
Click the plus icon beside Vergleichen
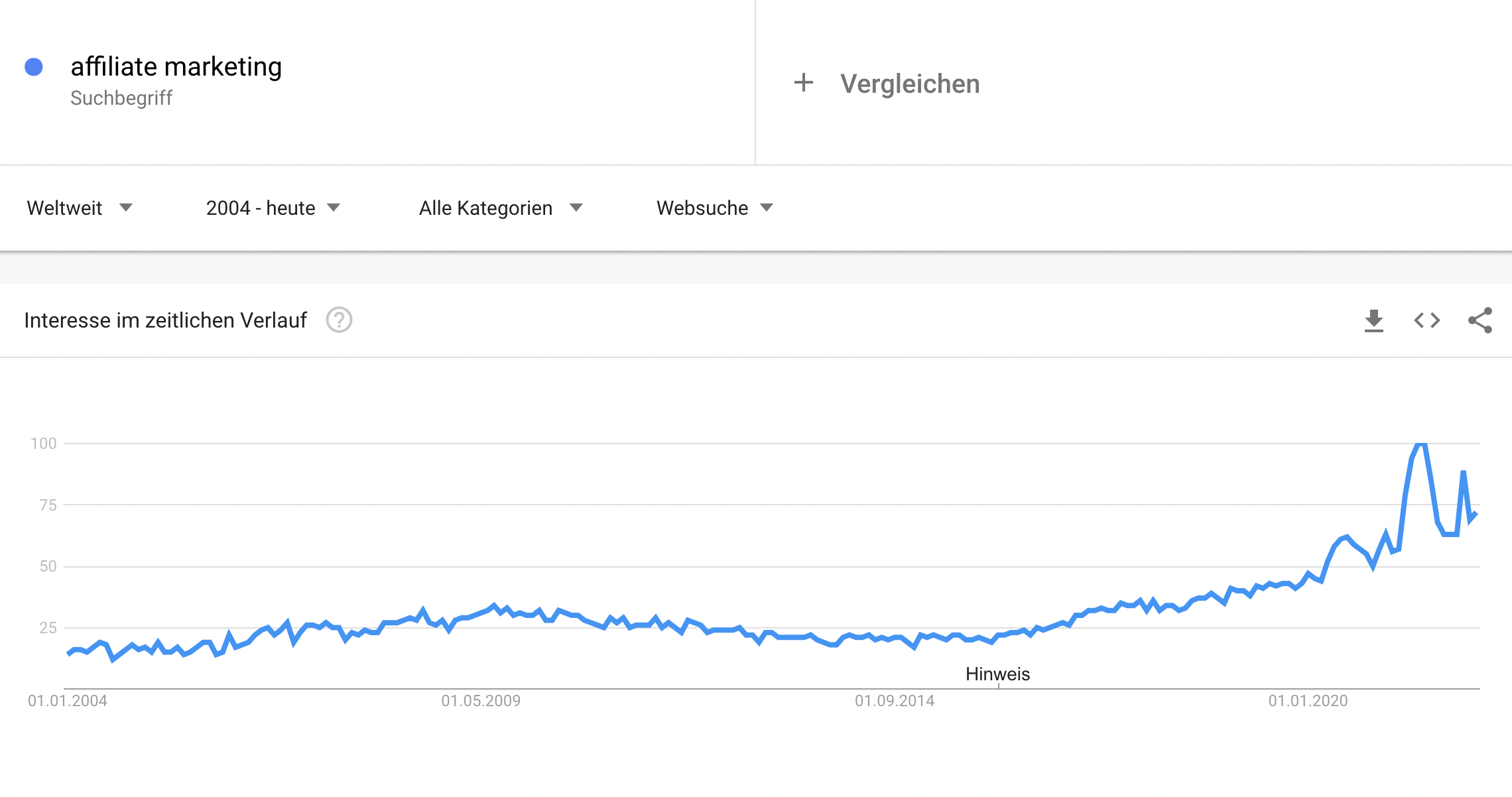(804, 83)
